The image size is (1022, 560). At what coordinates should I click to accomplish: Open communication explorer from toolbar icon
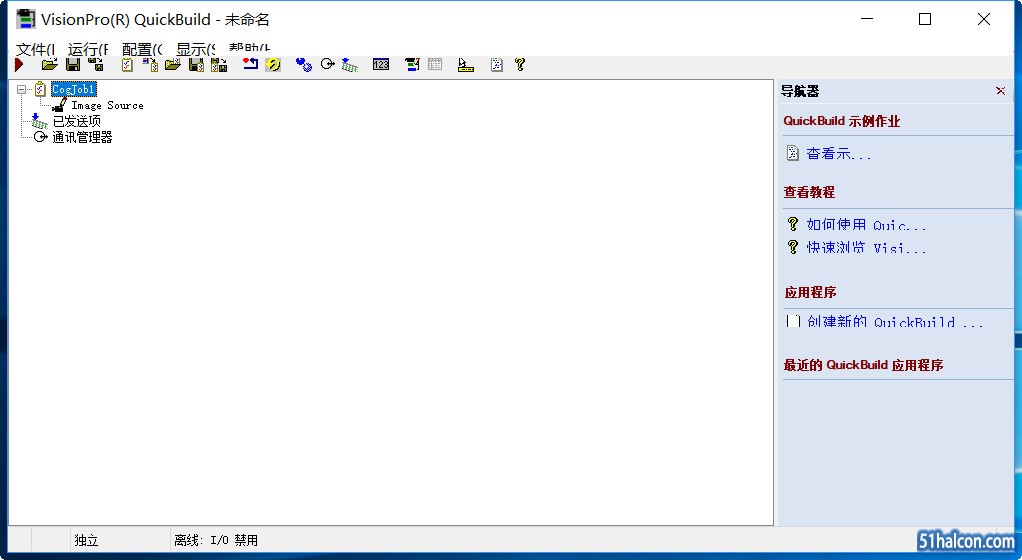(328, 64)
